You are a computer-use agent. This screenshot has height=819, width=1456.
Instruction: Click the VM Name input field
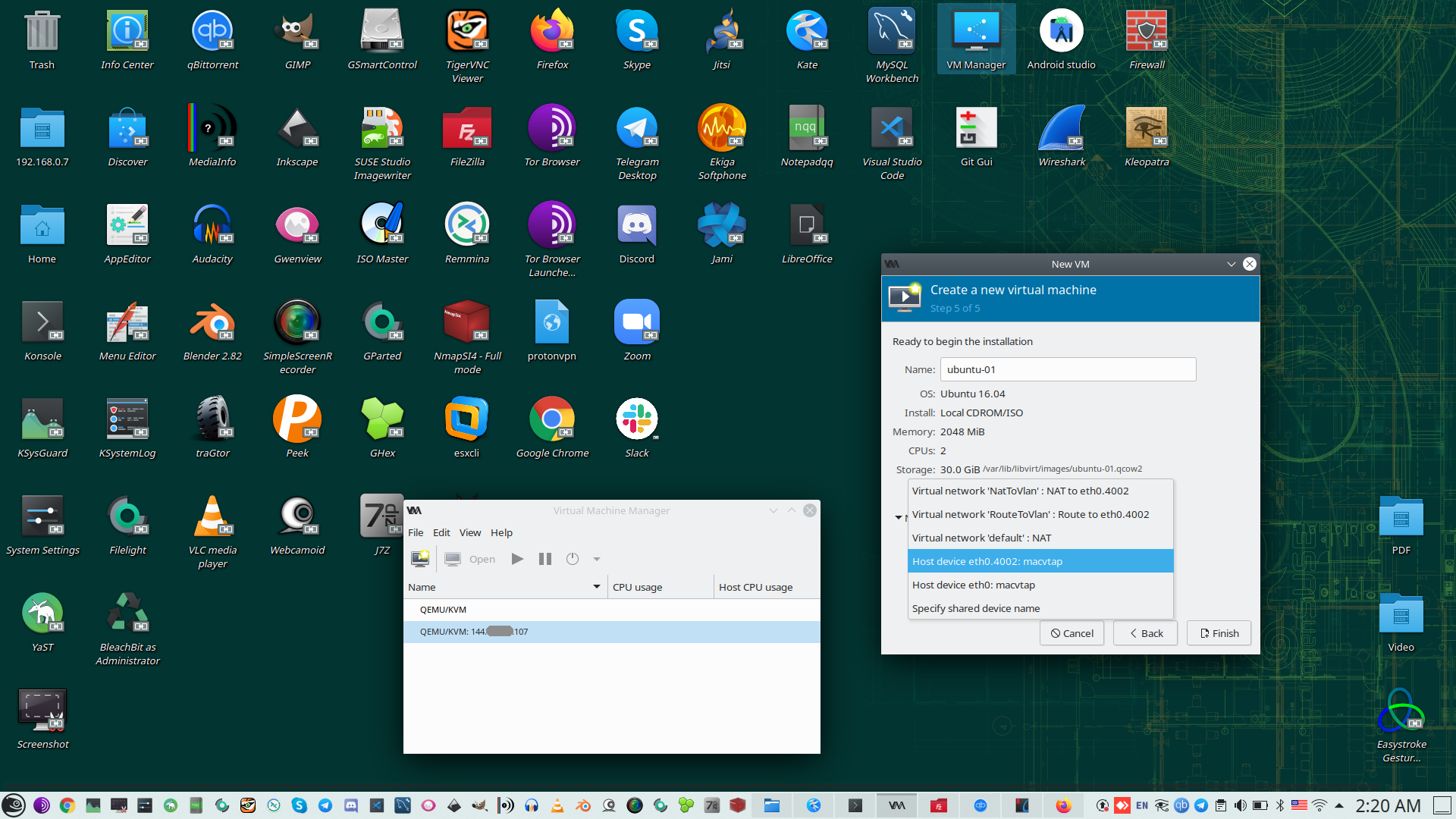coord(1067,369)
